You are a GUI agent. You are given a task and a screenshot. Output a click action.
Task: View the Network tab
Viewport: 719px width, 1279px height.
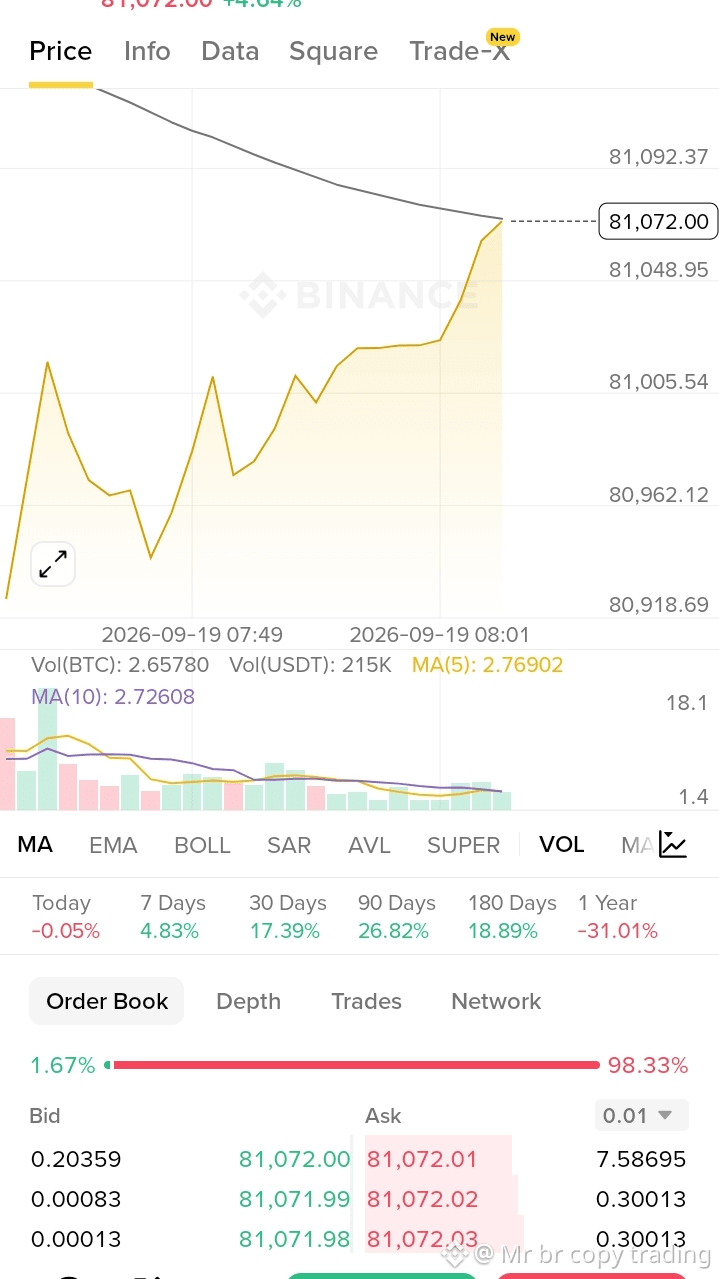point(496,1001)
